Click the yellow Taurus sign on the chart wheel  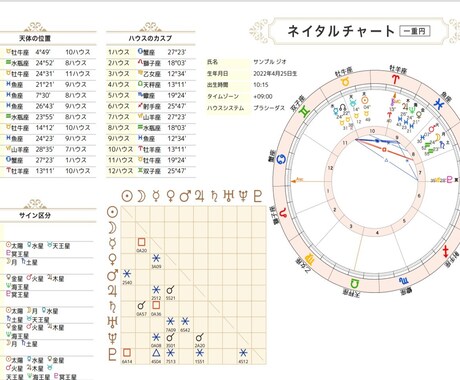pos(345,82)
